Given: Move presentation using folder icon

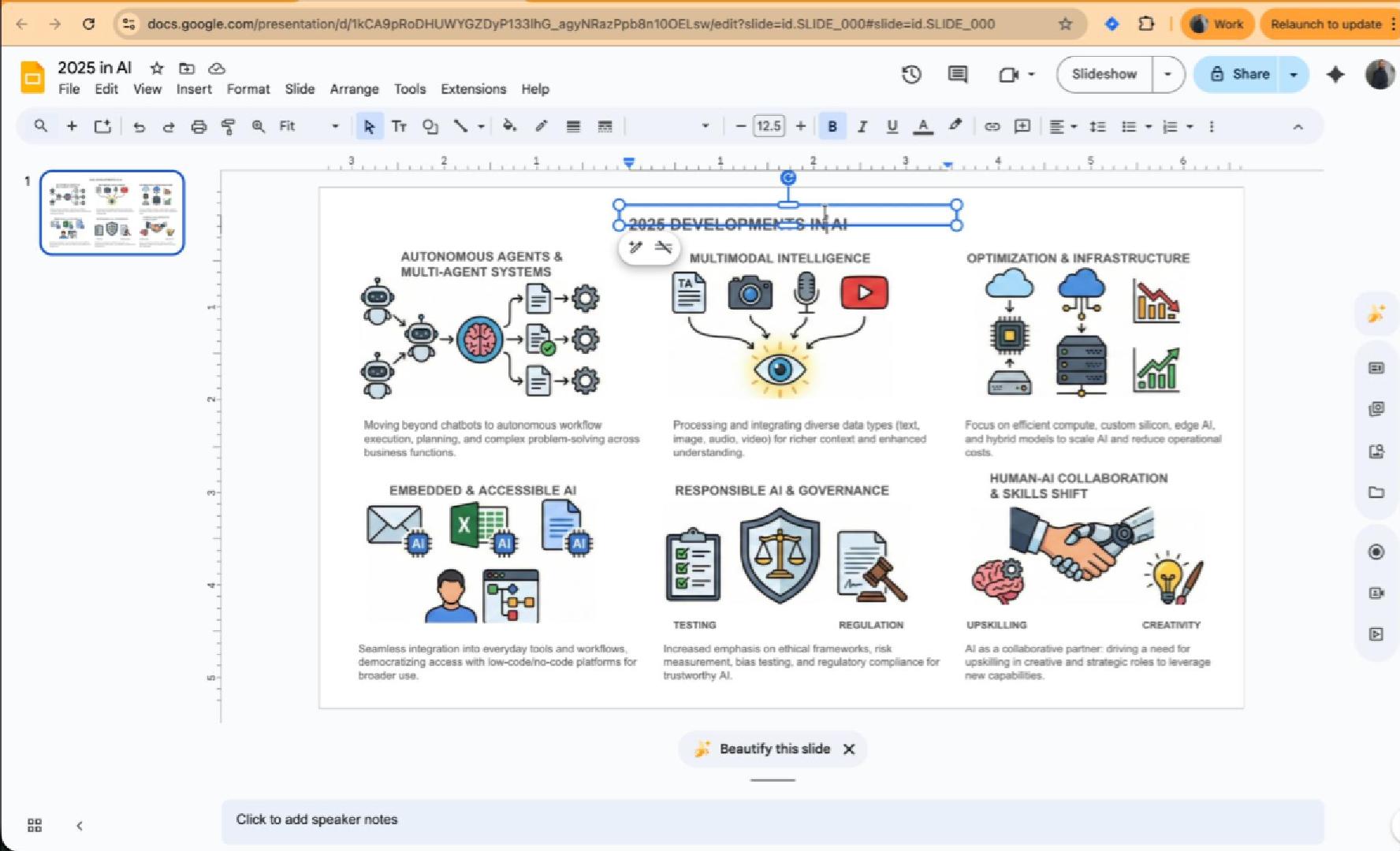Looking at the screenshot, I should click(187, 68).
